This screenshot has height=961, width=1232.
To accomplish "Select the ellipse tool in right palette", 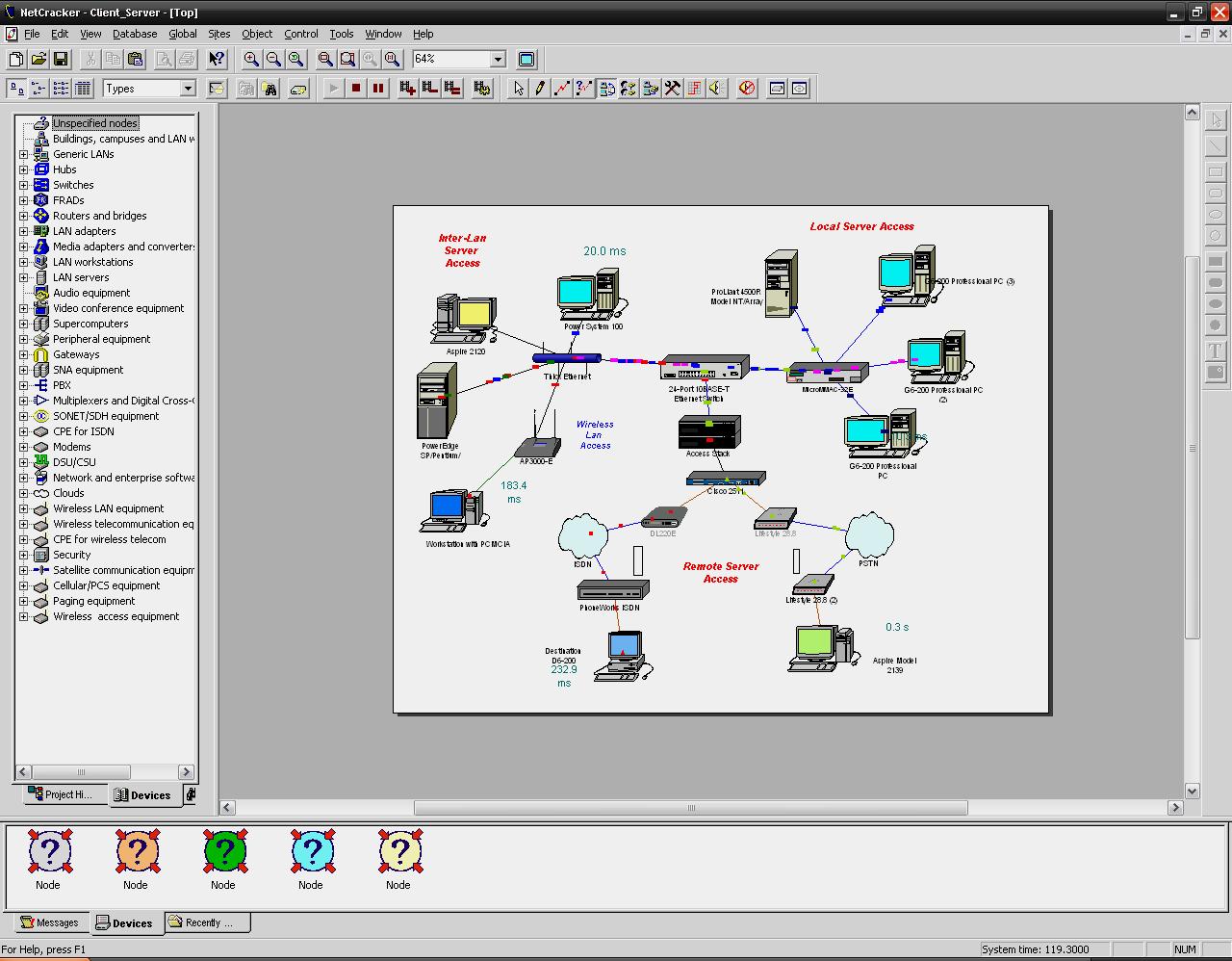I will pos(1216,214).
